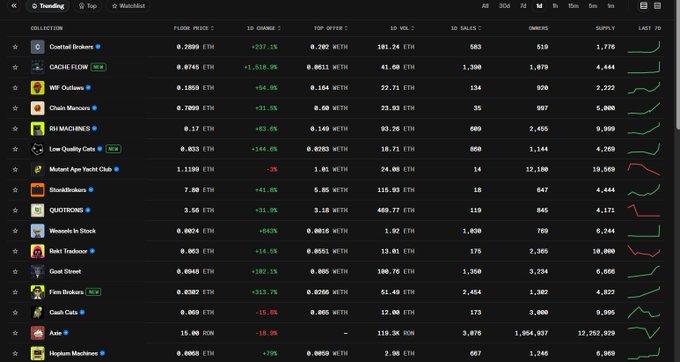
Task: Open Weasels In Stock name link
Action: point(72,231)
